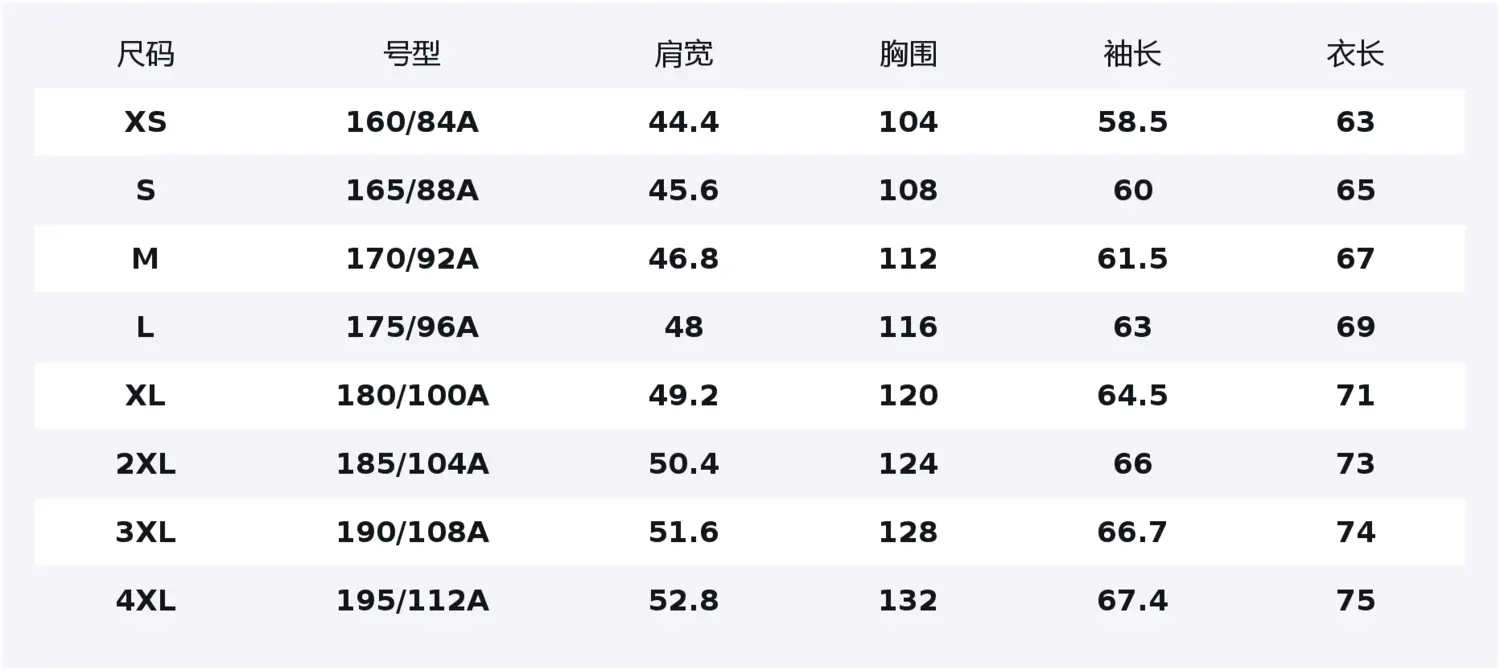Viewport: 1500px width, 670px height.
Task: Select the M size row label
Action: tap(145, 259)
